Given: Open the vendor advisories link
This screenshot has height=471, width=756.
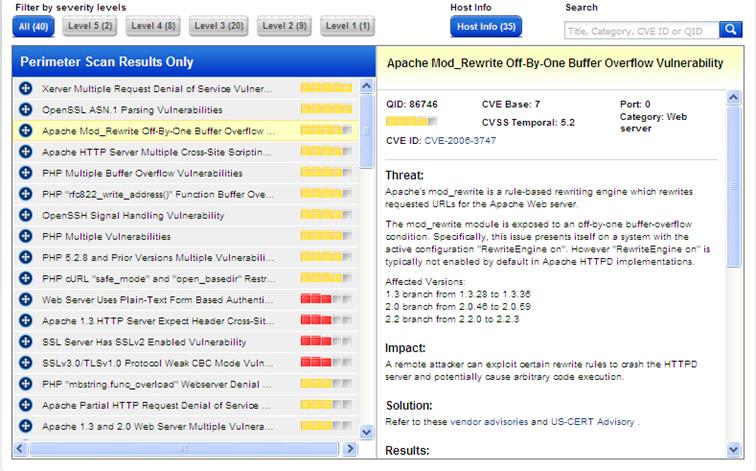Looking at the screenshot, I should pyautogui.click(x=489, y=422).
